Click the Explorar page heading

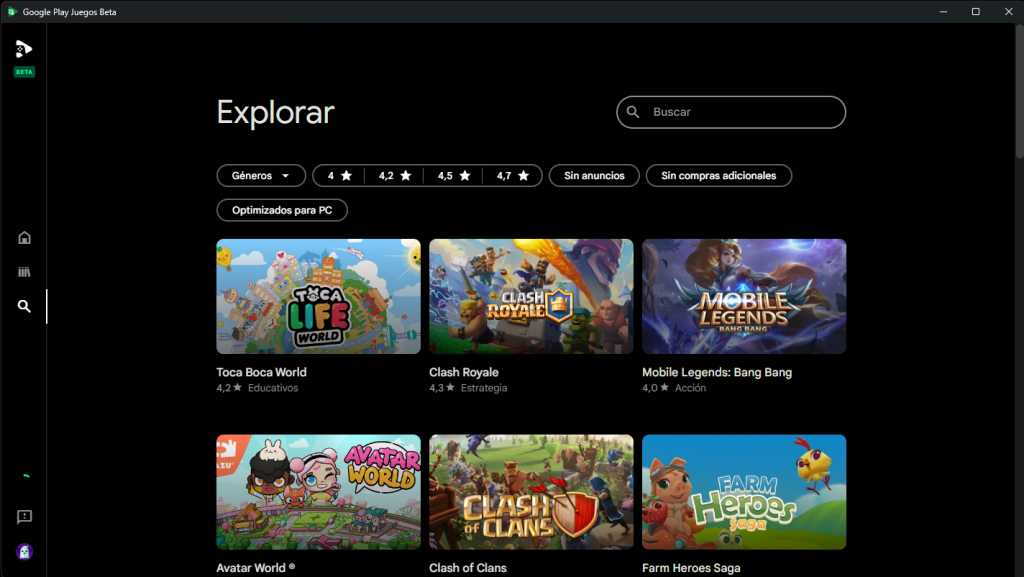point(275,112)
